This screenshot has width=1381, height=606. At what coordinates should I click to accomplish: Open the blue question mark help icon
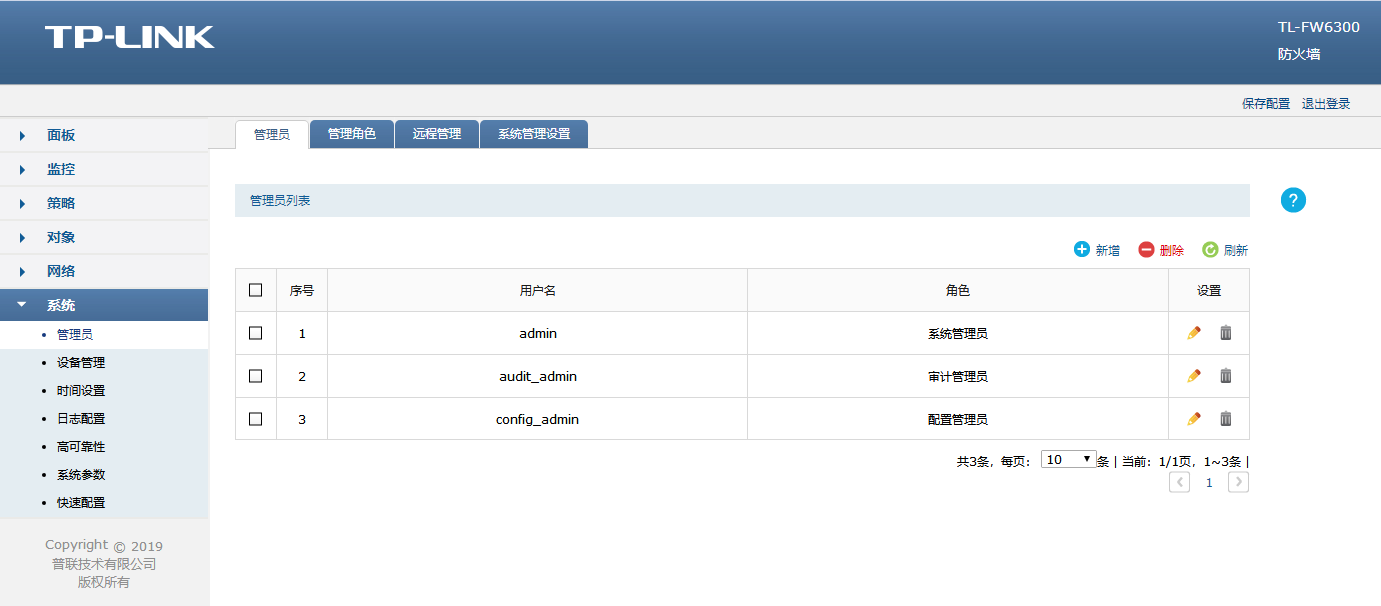click(1293, 200)
